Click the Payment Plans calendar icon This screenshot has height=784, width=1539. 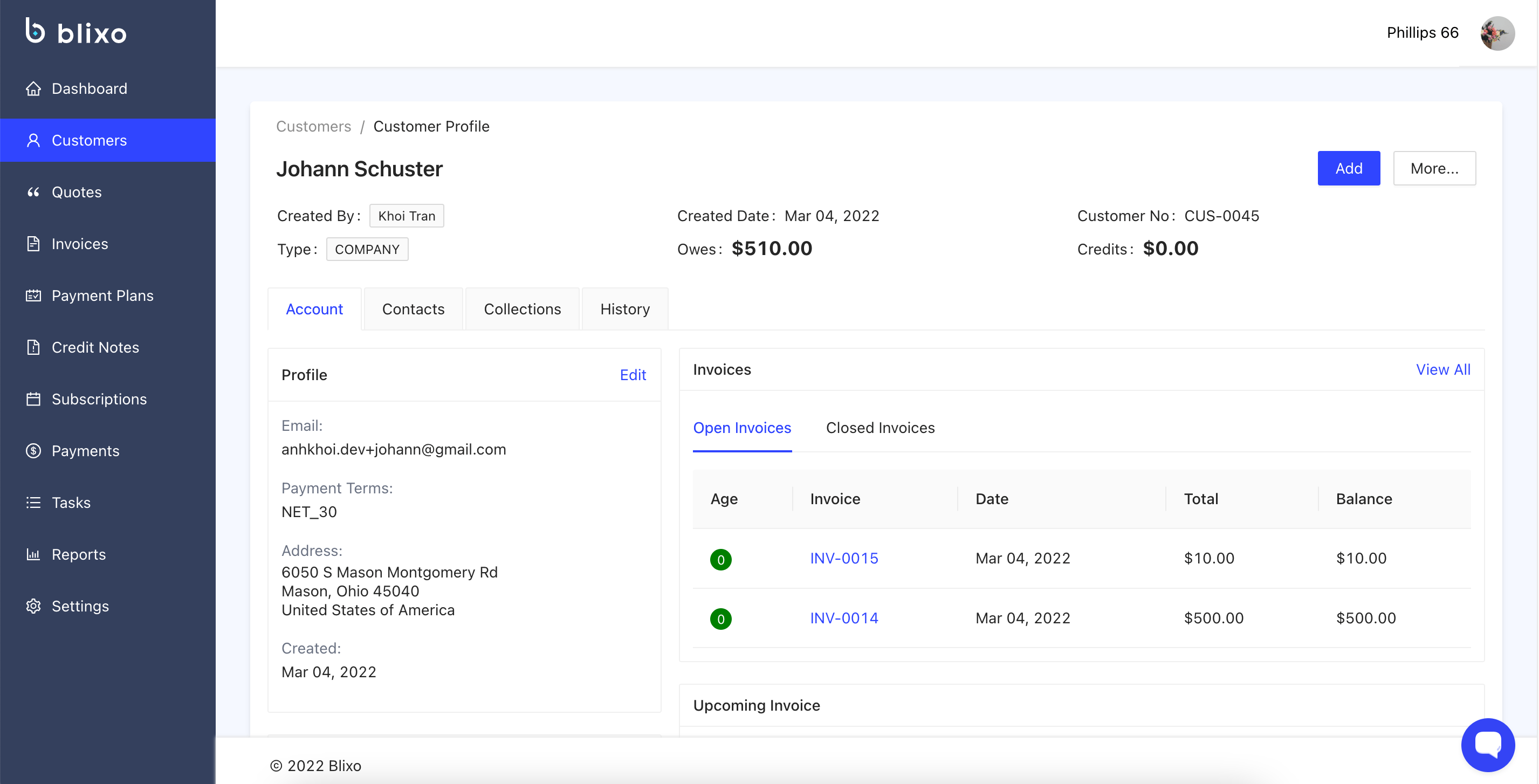tap(33, 295)
